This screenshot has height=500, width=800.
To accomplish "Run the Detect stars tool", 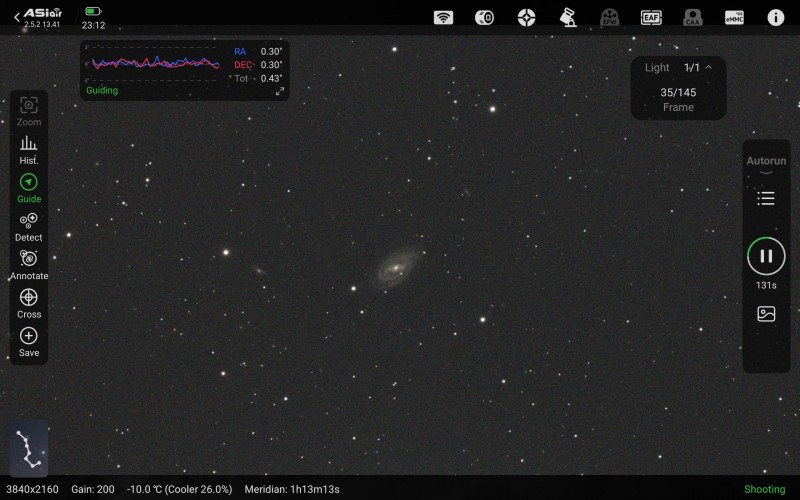I will [29, 227].
